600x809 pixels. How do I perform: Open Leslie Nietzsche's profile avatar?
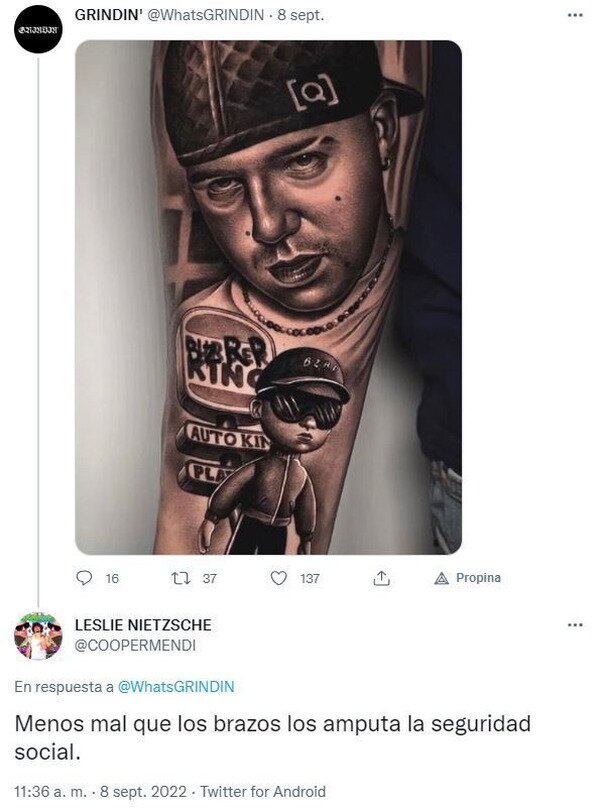pyautogui.click(x=38, y=635)
